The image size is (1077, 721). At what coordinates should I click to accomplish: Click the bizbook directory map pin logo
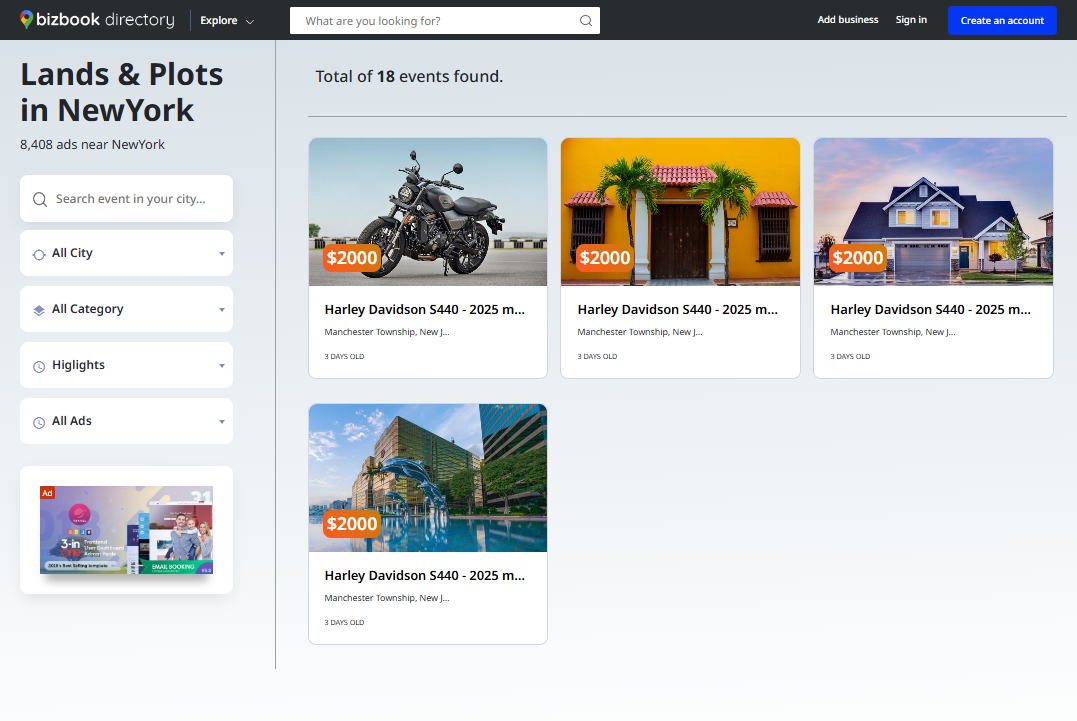click(x=27, y=19)
